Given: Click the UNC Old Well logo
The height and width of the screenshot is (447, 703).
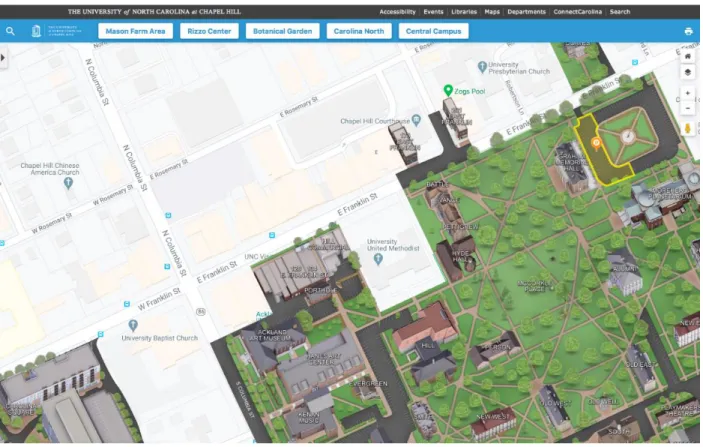Looking at the screenshot, I should 36,31.
